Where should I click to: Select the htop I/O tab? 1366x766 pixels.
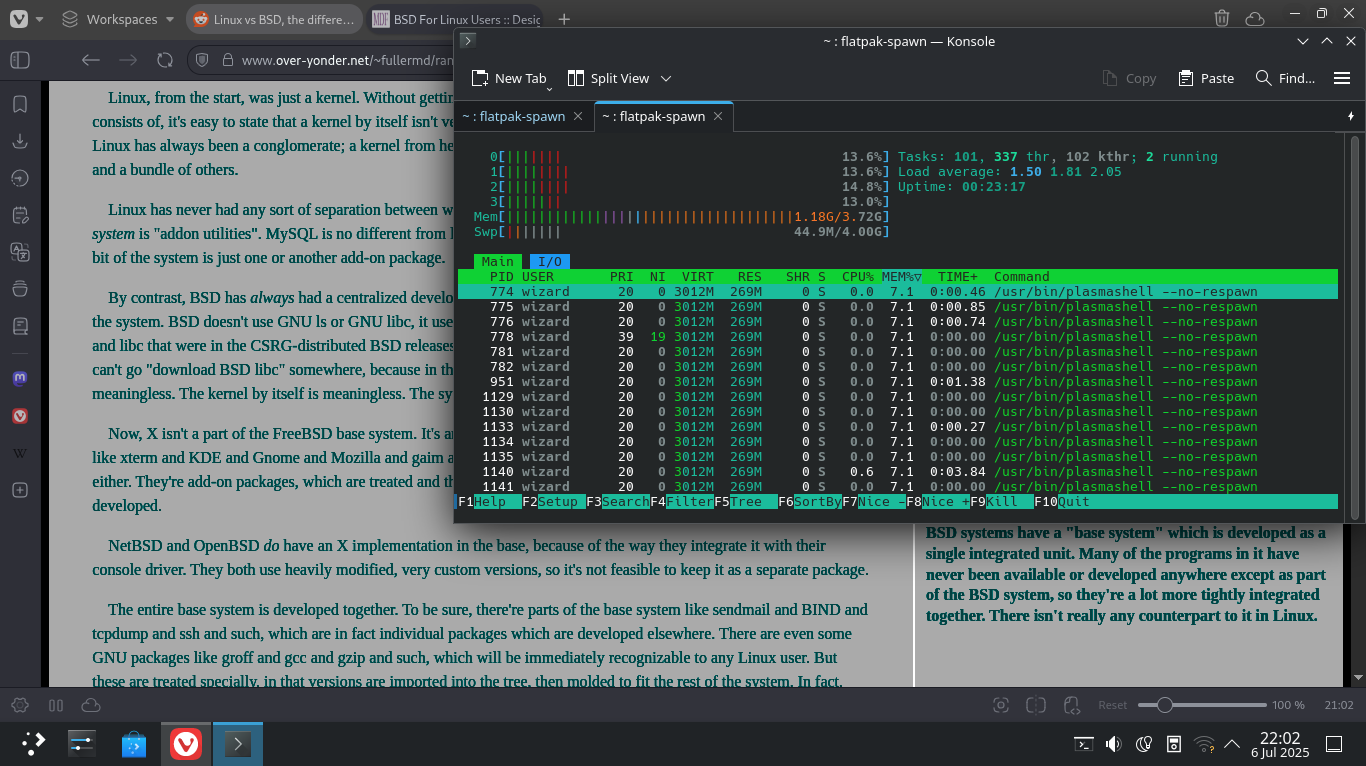550,261
